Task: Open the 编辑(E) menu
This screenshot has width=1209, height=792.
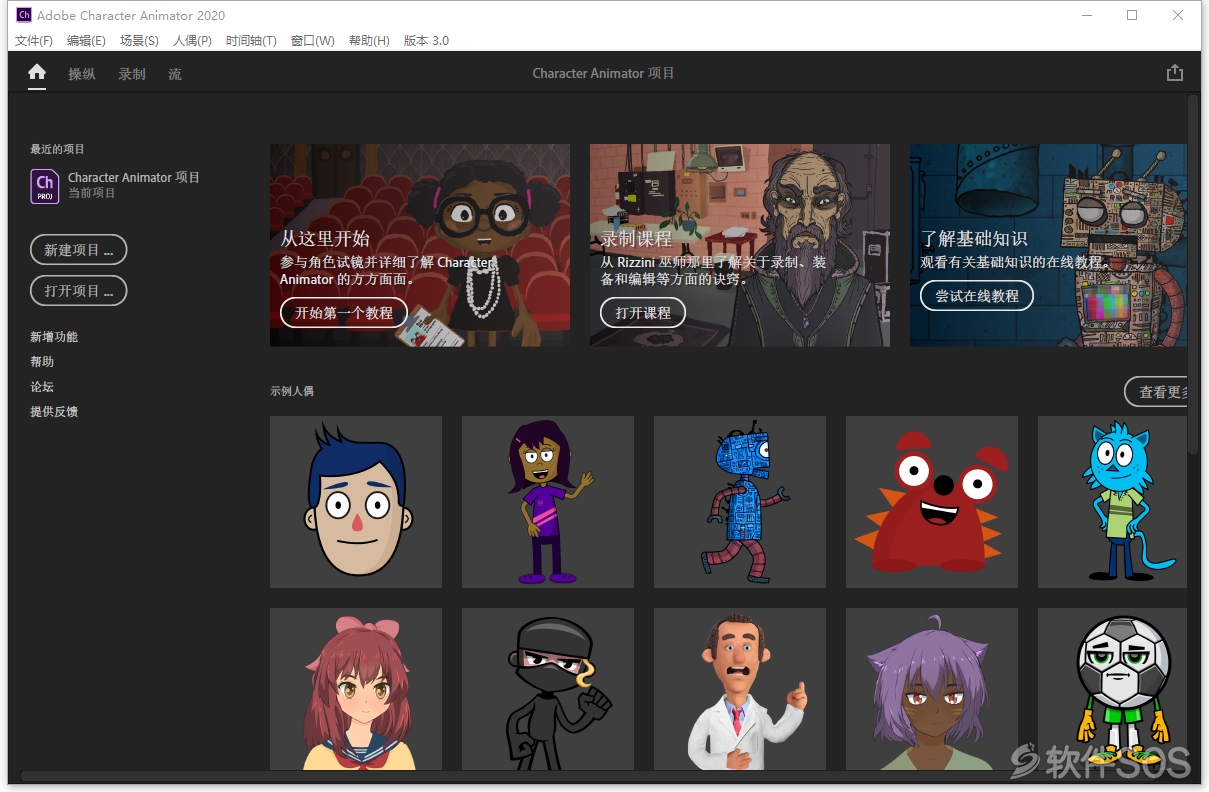Action: pyautogui.click(x=86, y=41)
